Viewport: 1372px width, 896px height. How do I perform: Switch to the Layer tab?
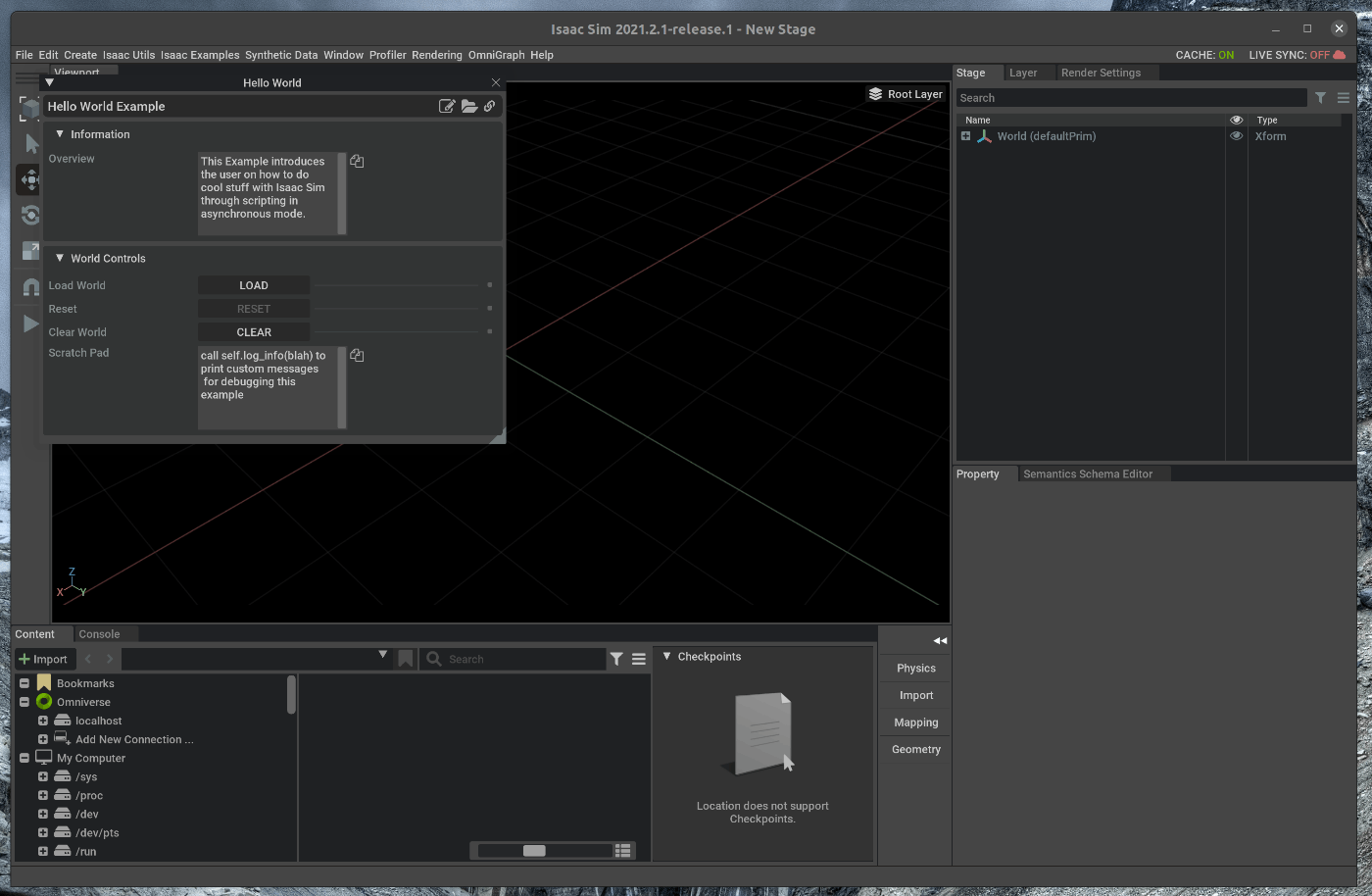(x=1023, y=73)
